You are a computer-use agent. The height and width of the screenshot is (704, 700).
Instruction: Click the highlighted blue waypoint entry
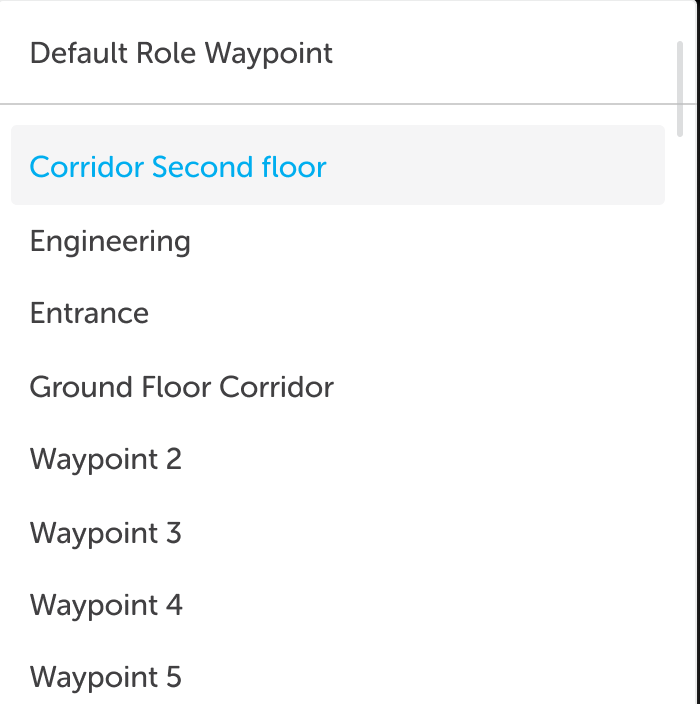(338, 165)
